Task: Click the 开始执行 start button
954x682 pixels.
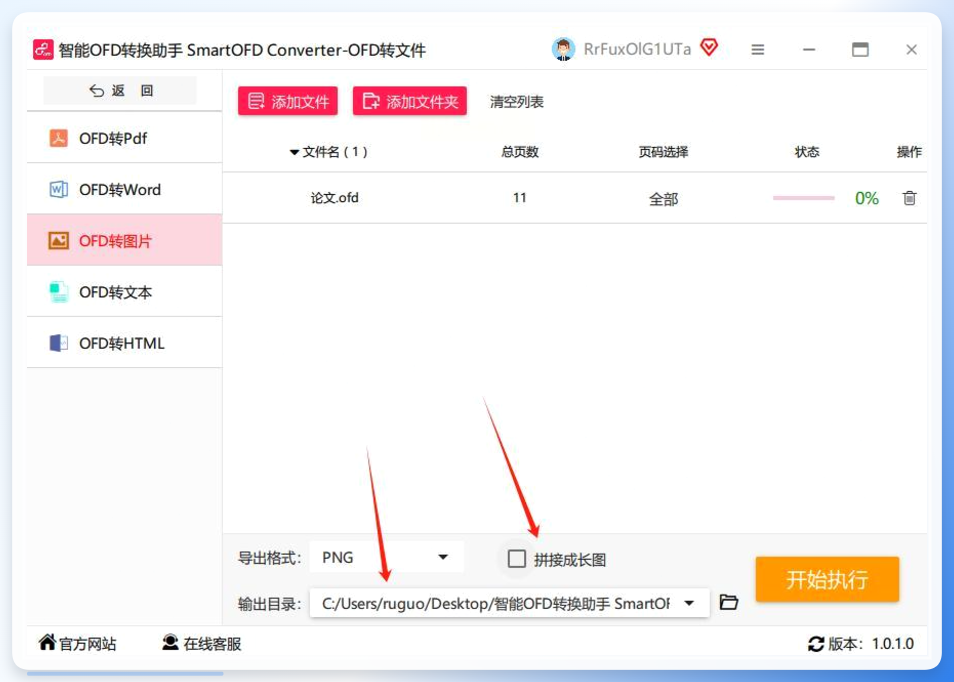Action: click(x=827, y=579)
